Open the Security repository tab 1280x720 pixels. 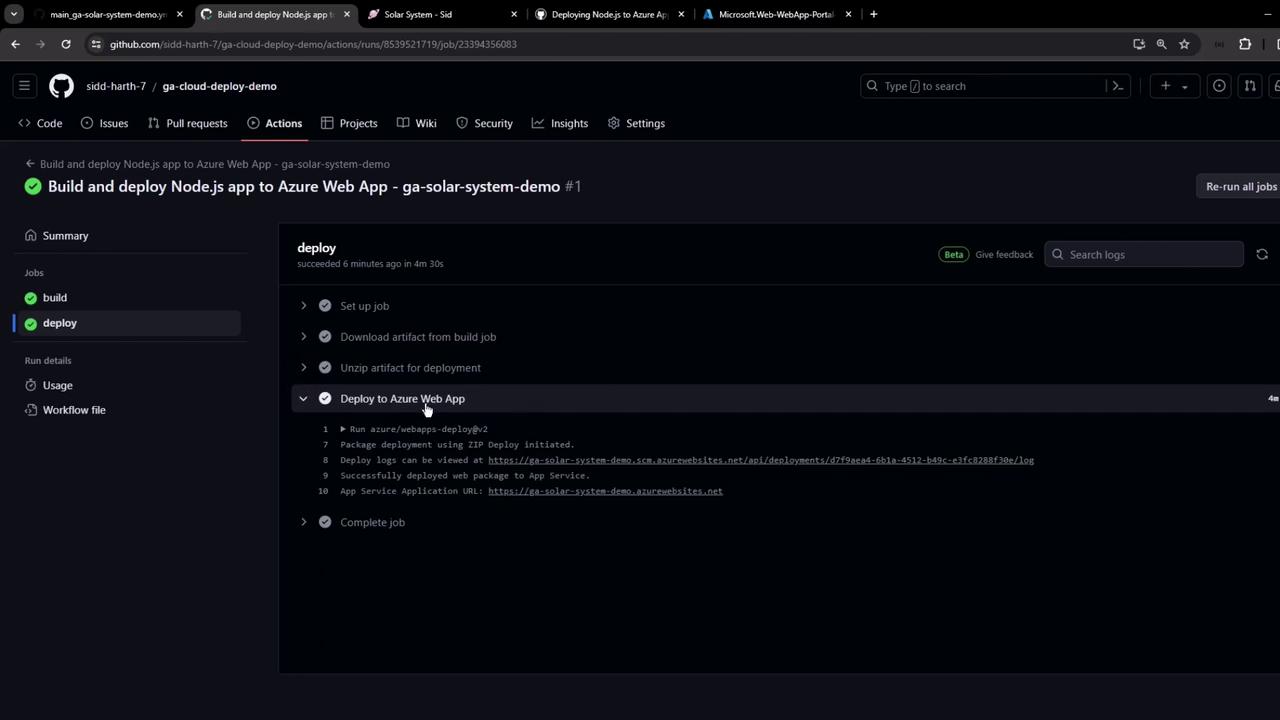pyautogui.click(x=484, y=123)
